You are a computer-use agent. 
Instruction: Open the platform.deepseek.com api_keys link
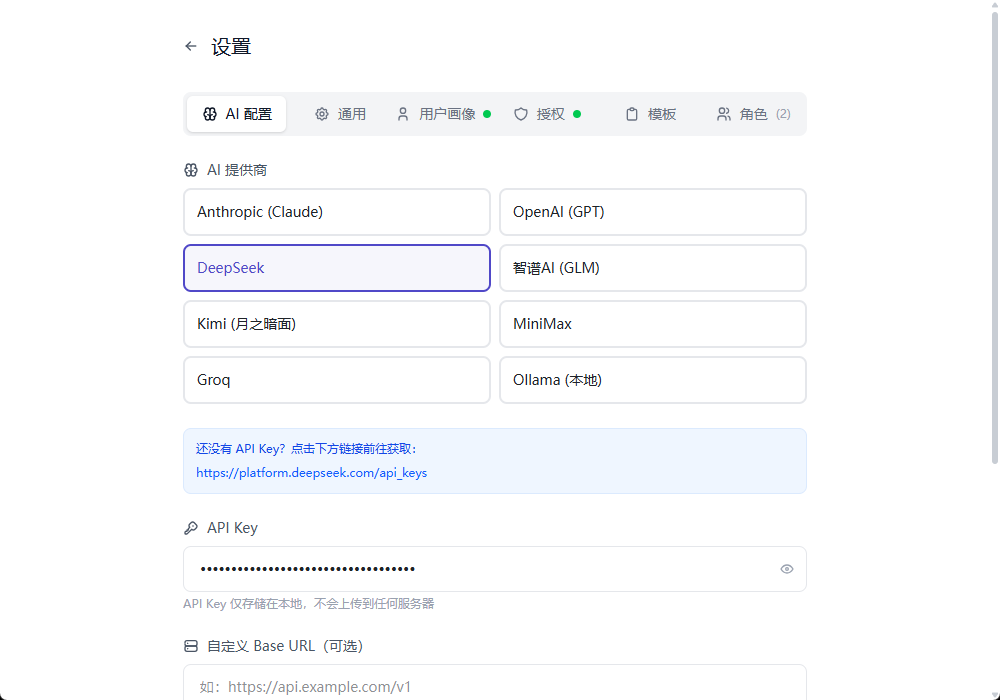coord(311,473)
